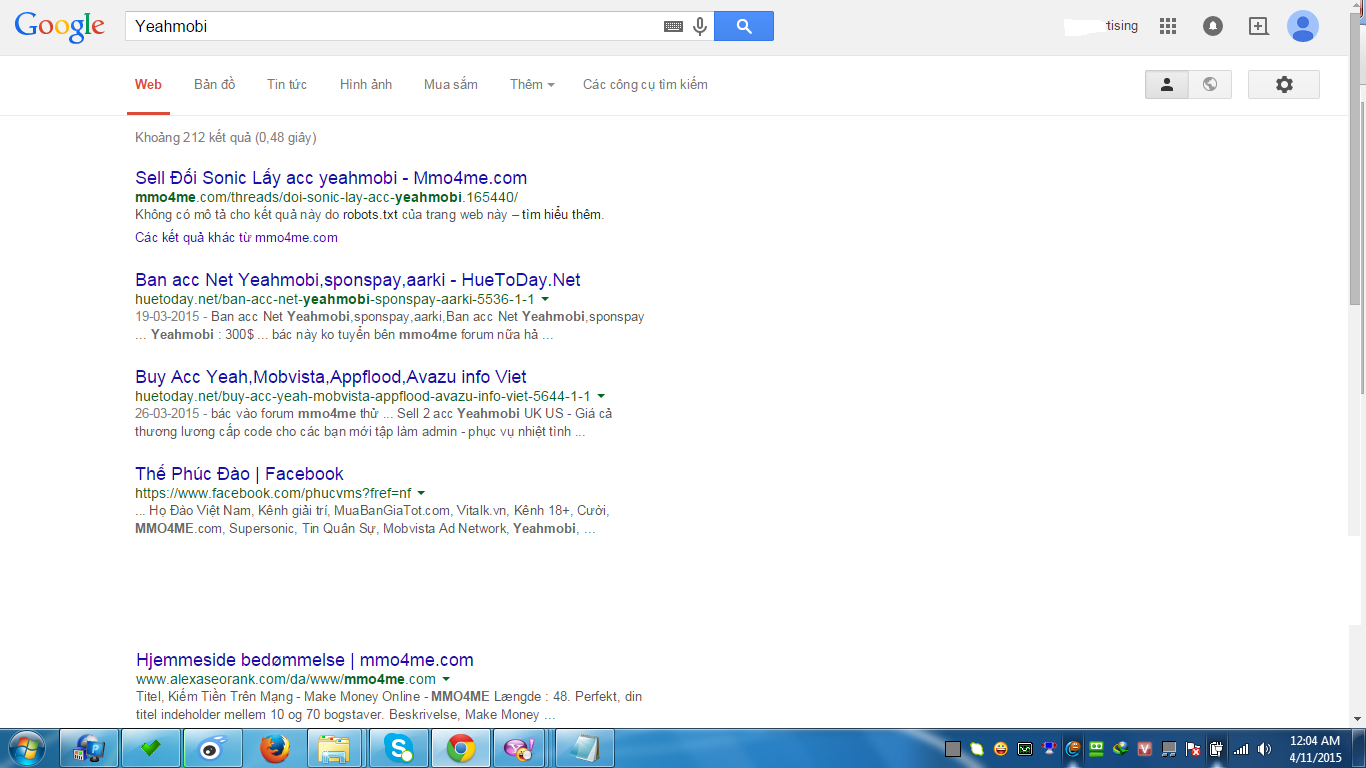The height and width of the screenshot is (768, 1366).
Task: Open the Google account avatar
Action: click(x=1303, y=27)
